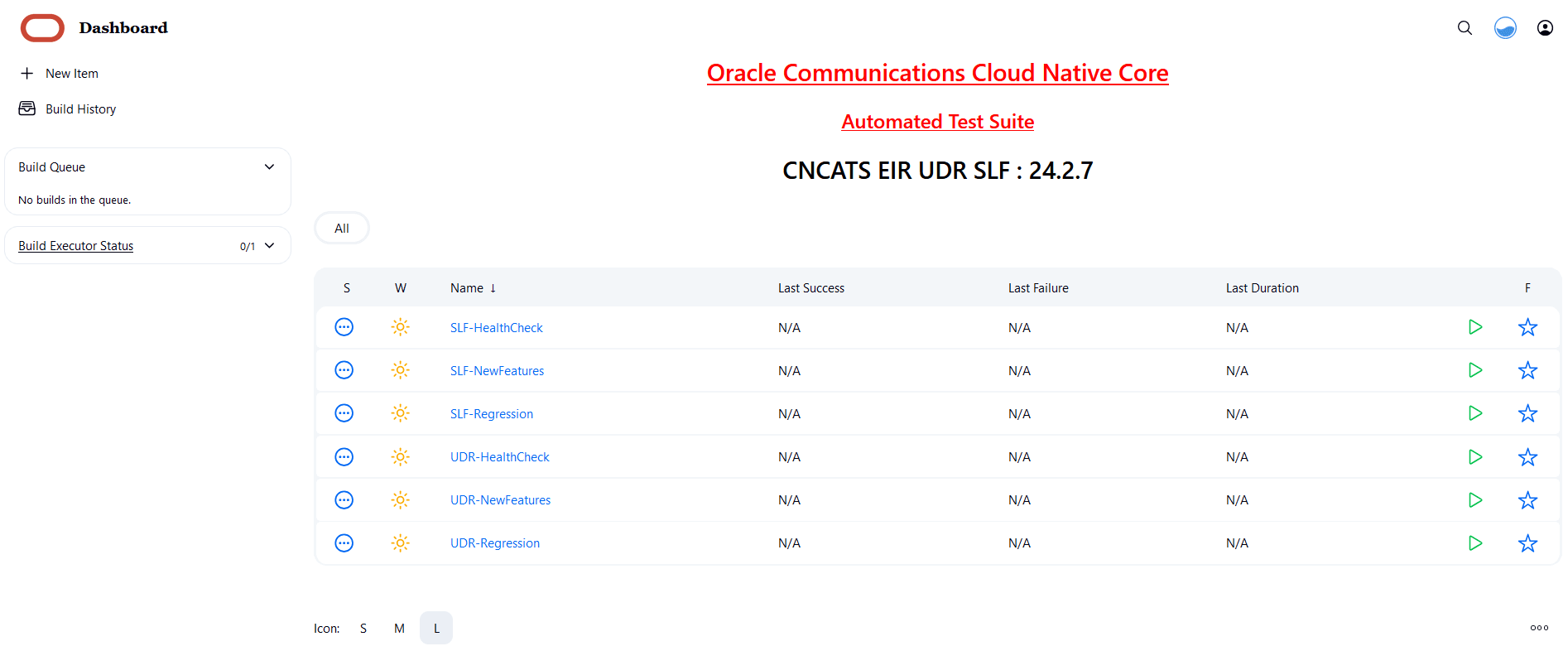Click status icon for SLF-NewFeatures
The width and height of the screenshot is (1568, 651).
pyautogui.click(x=344, y=370)
